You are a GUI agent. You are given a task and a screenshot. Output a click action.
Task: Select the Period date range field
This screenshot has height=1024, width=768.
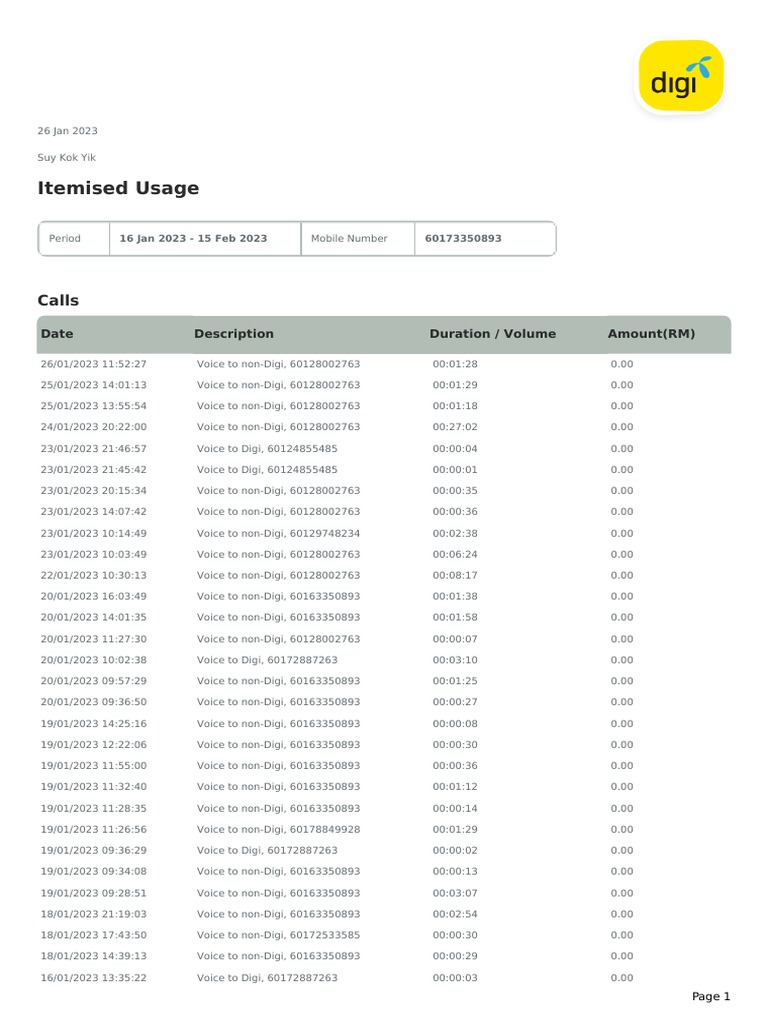pos(193,239)
